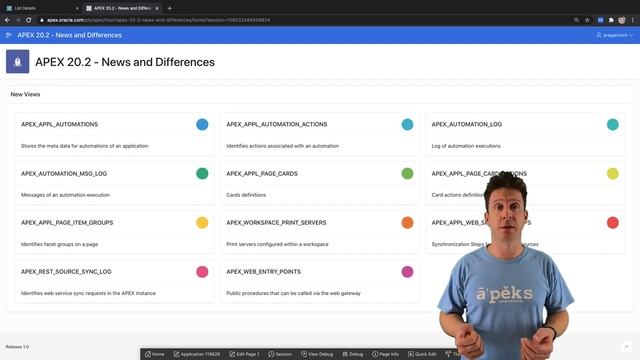This screenshot has width=640, height=360.
Task: Open the browser profile avatar
Action: (x=622, y=20)
